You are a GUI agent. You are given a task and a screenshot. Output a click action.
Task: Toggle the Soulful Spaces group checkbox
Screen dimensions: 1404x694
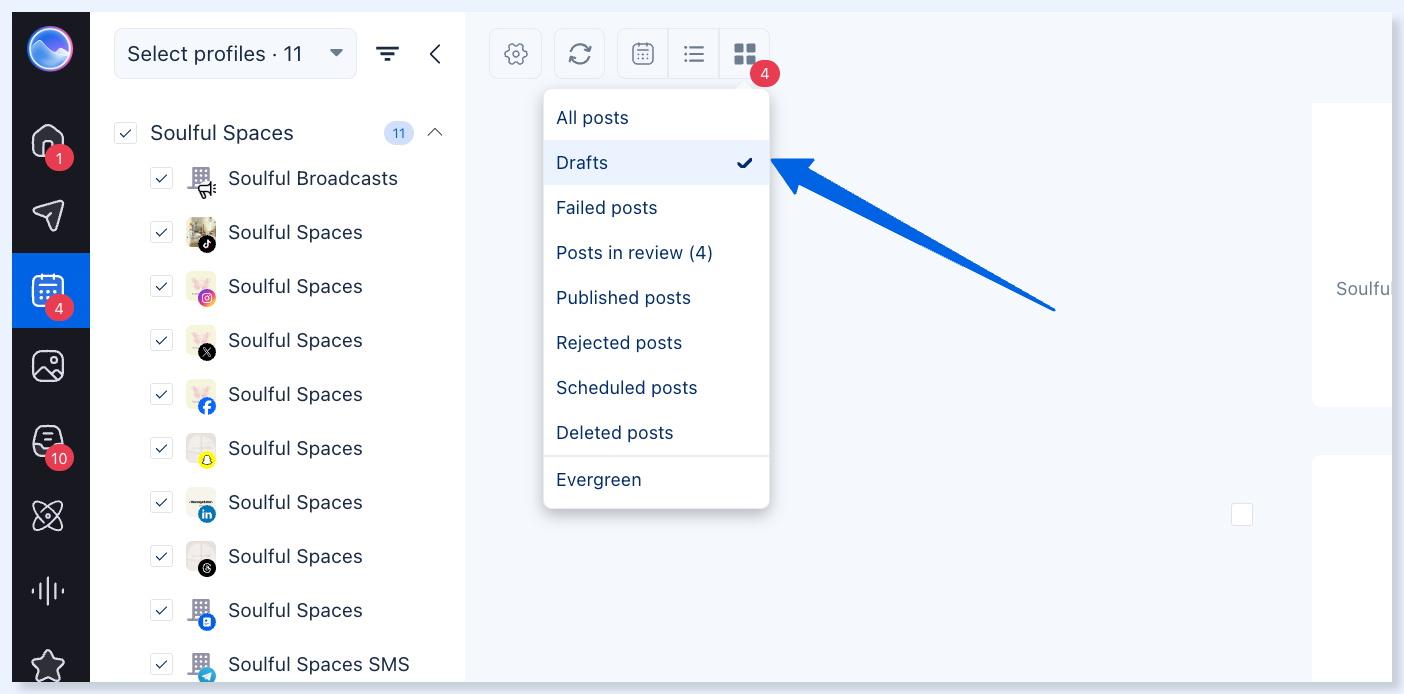[x=125, y=133]
